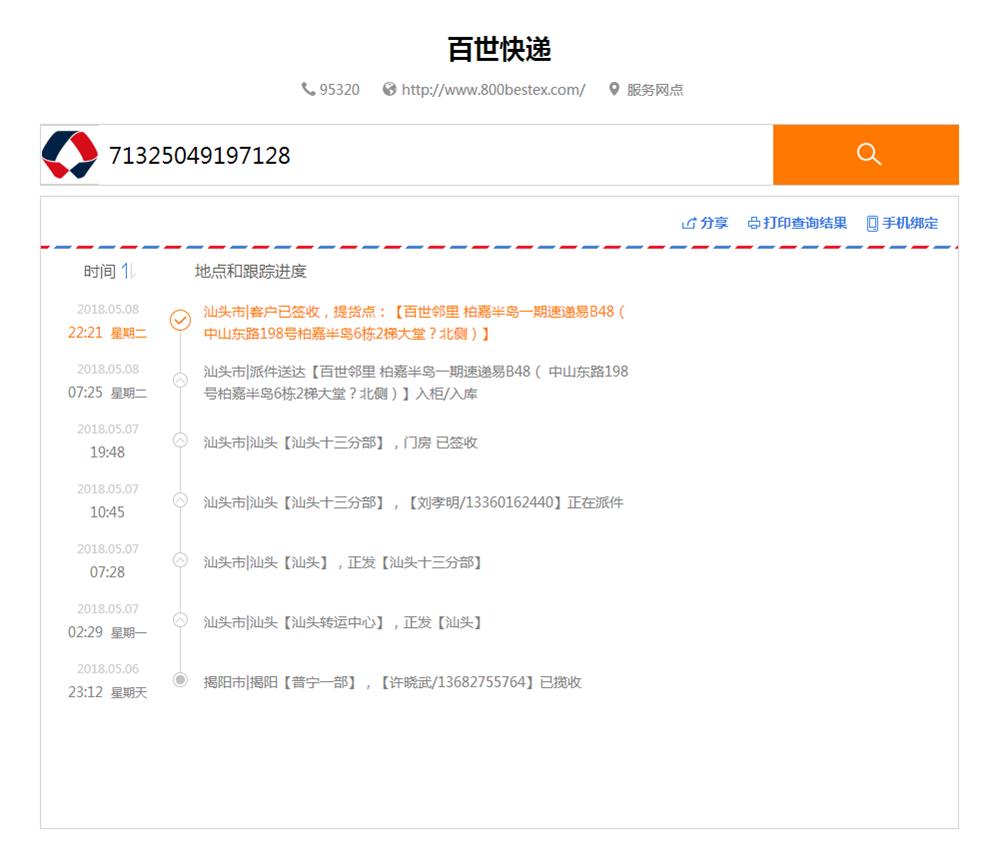Click the share arrow icon
The height and width of the screenshot is (848, 1000).
pyautogui.click(x=689, y=223)
